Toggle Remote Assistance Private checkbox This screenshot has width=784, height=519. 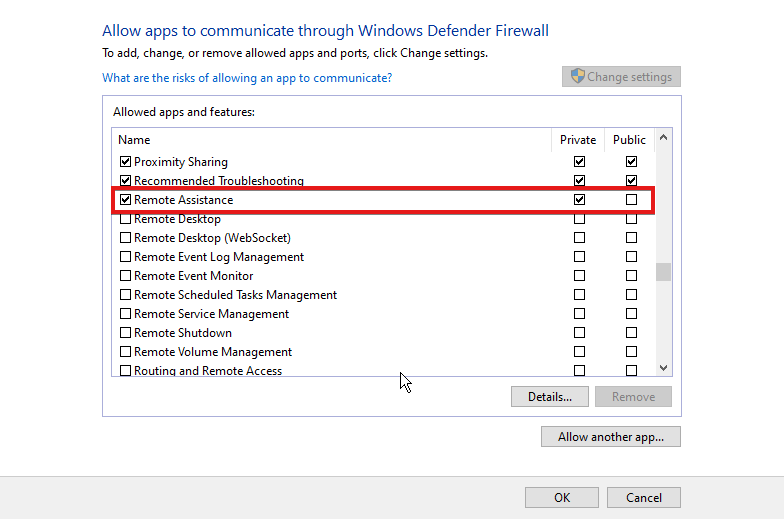(x=580, y=200)
